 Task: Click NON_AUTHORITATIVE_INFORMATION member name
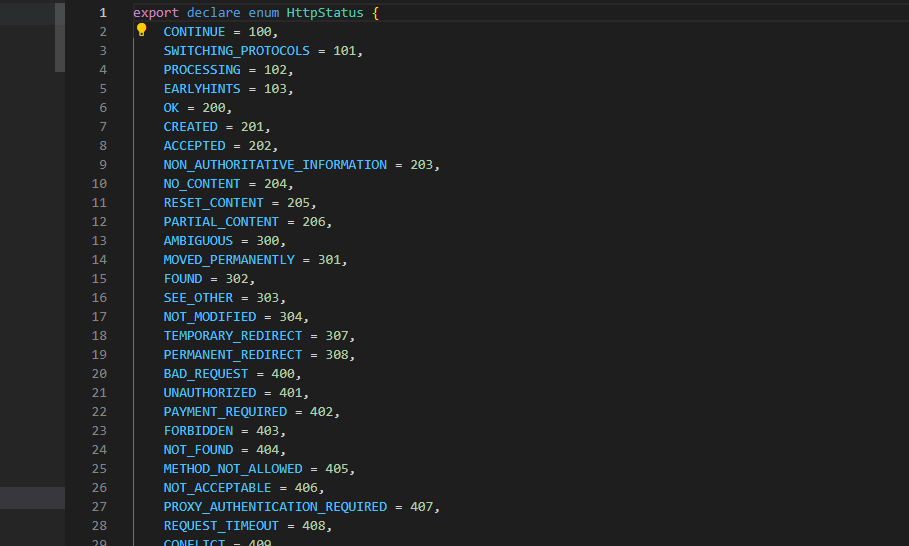tap(275, 165)
